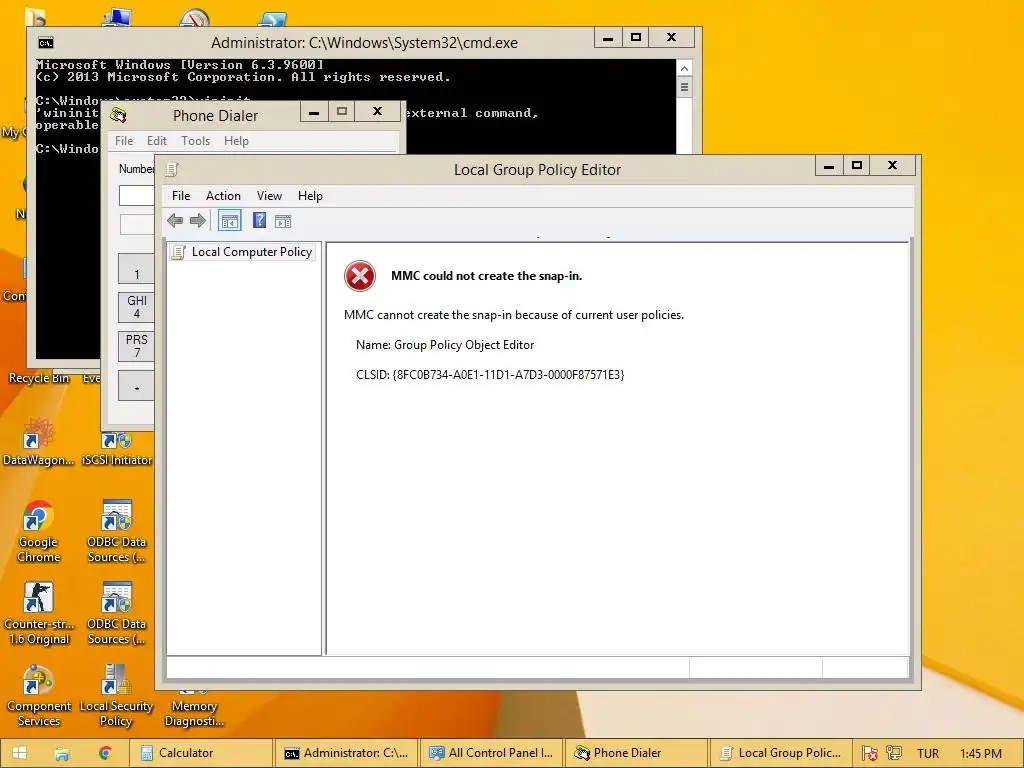Viewport: 1024px width, 768px height.
Task: Switch to Calculator taskbar button
Action: (200, 754)
